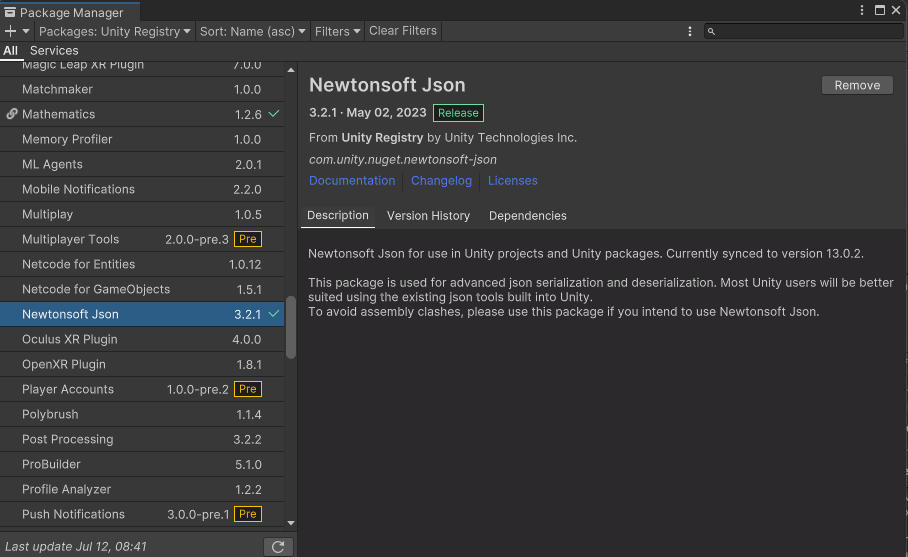The image size is (908, 557).
Task: Open the Changelog link
Action: [x=441, y=181]
